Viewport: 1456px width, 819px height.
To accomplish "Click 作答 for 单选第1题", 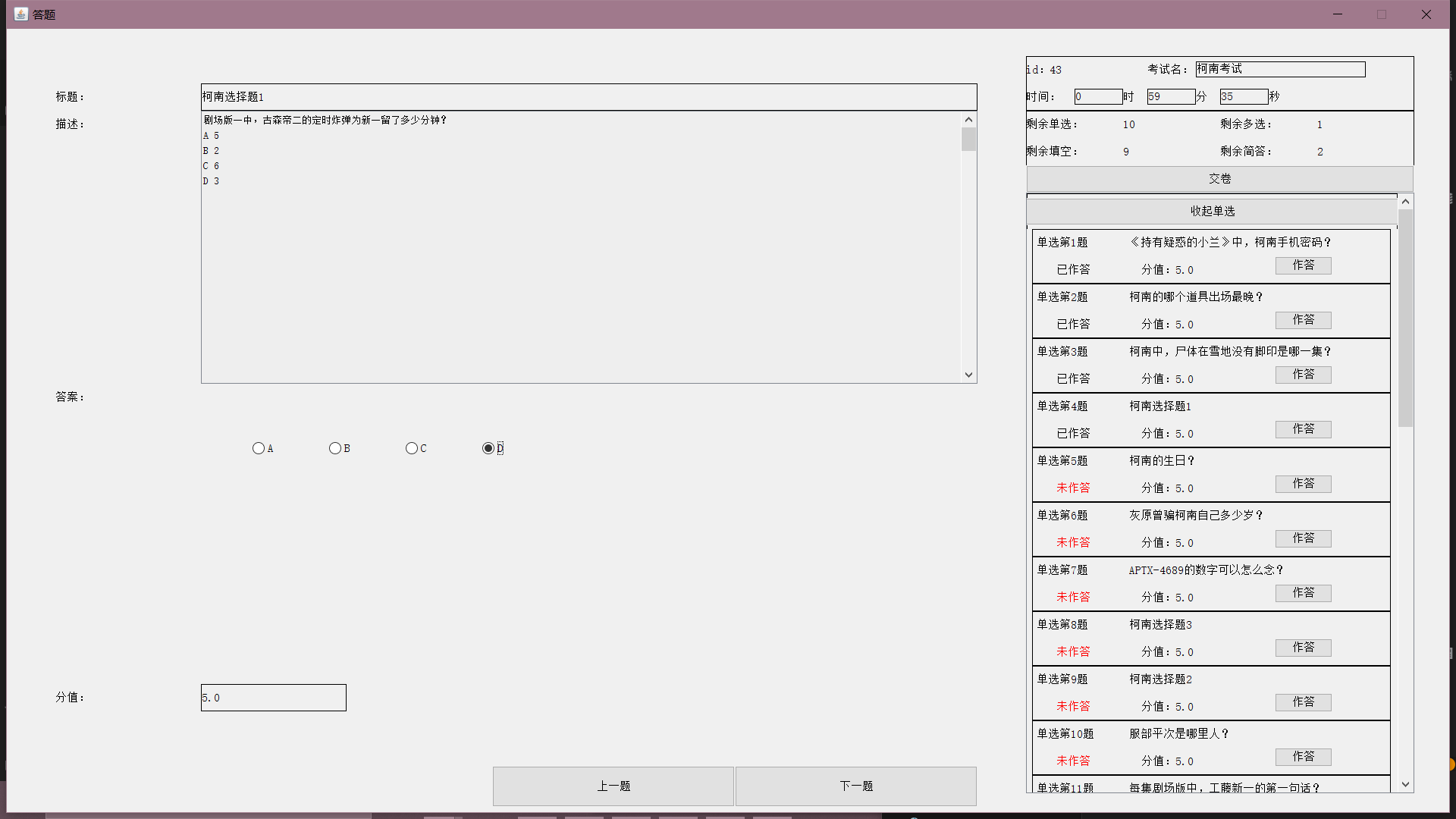I will click(1303, 265).
